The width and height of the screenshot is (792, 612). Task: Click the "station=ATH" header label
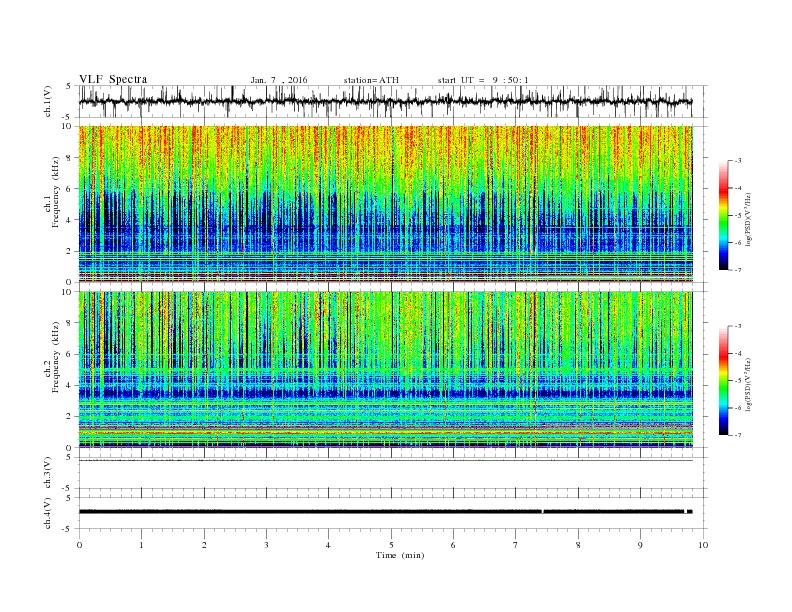[371, 80]
